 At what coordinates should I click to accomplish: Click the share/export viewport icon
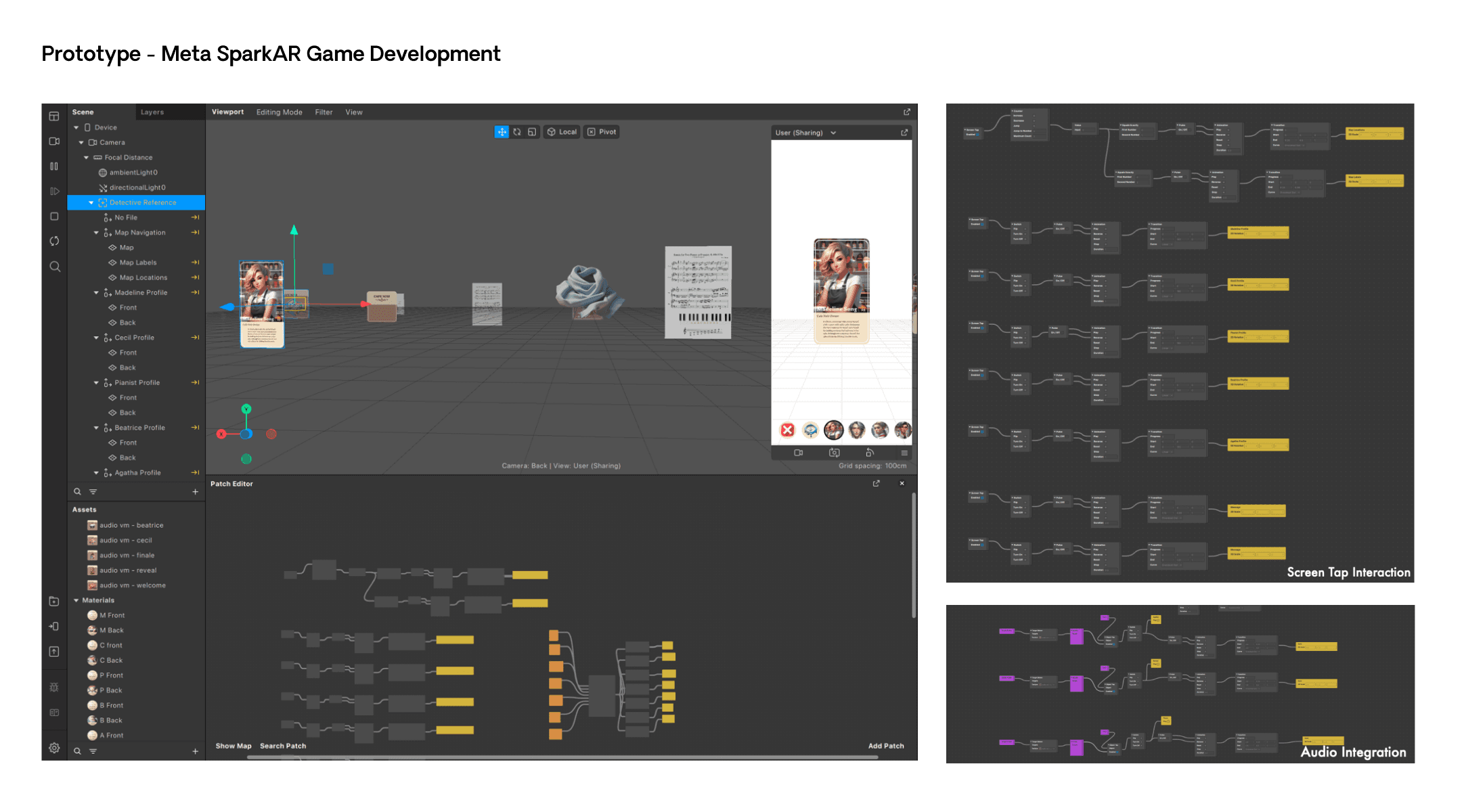(x=907, y=111)
